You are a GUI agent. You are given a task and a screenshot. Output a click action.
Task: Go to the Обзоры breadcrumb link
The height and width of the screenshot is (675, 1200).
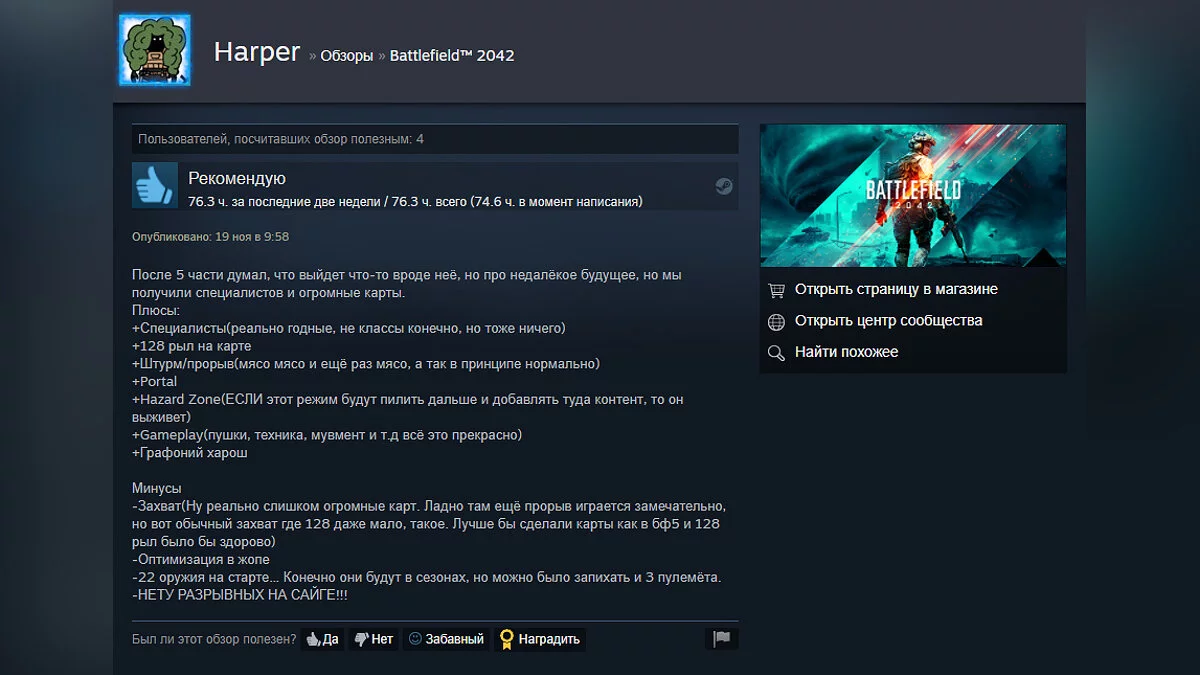coord(346,56)
